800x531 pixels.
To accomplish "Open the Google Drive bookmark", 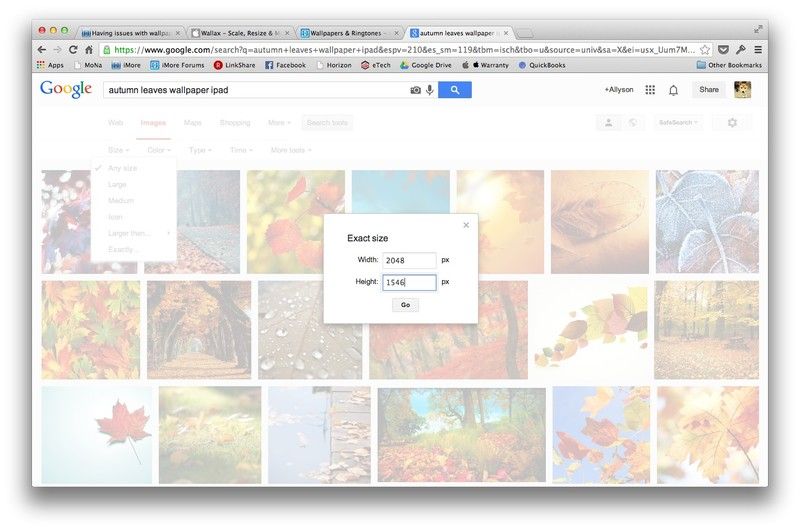I will point(426,65).
